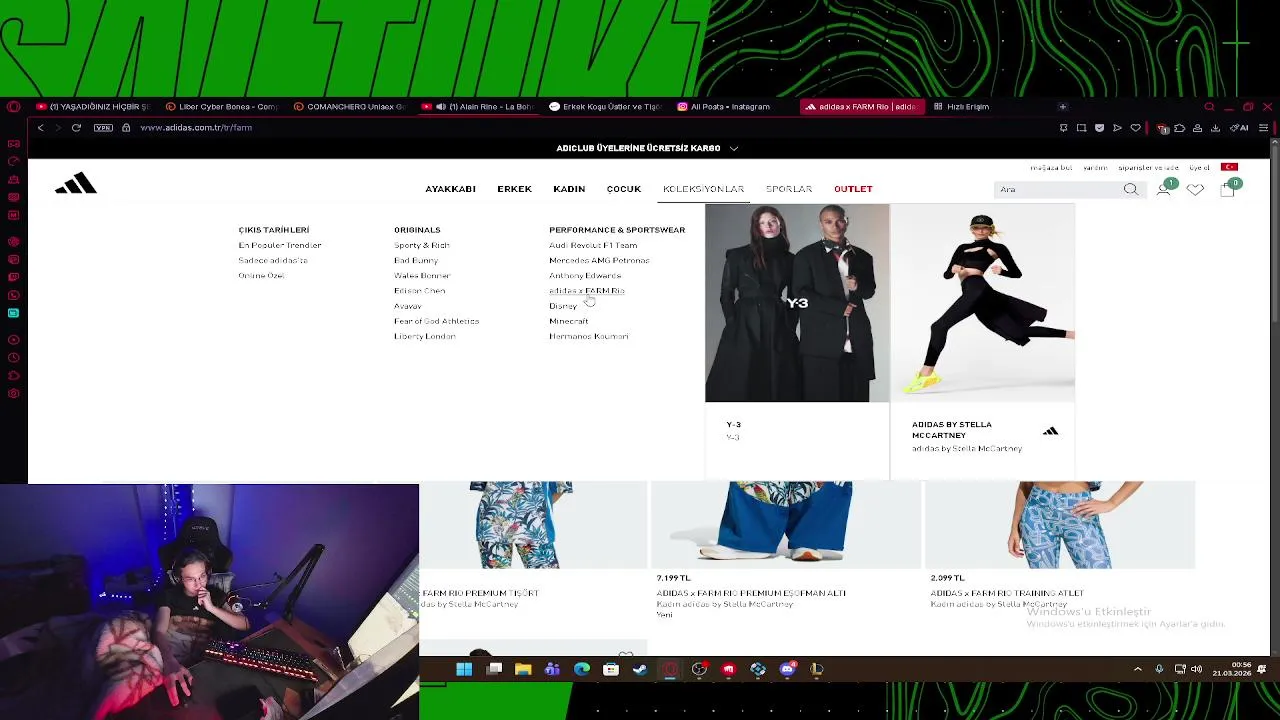Click the heart bookmark icon in address bar
This screenshot has height=720, width=1280.
point(1135,128)
